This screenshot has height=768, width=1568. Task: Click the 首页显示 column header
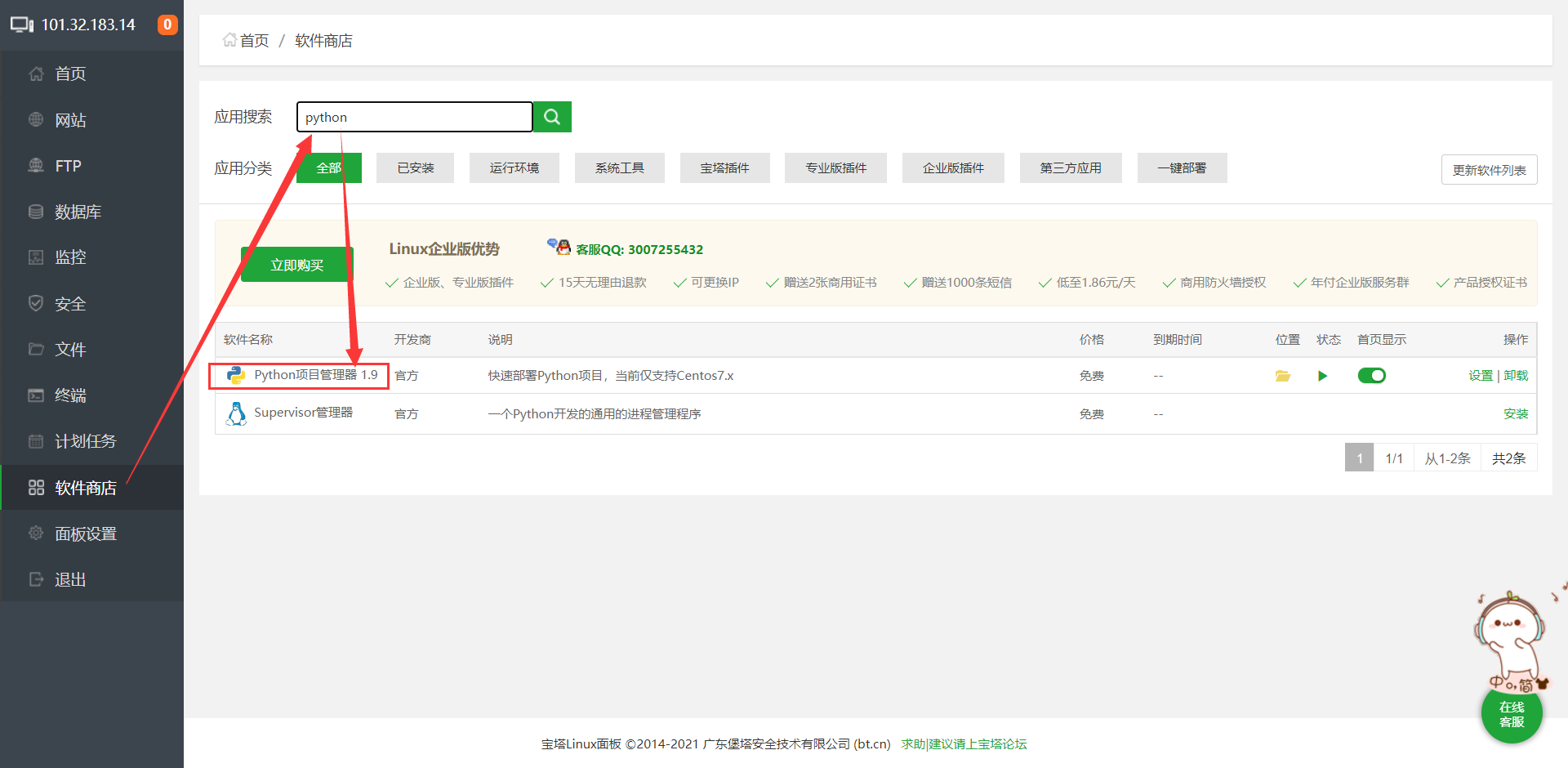click(x=1382, y=340)
